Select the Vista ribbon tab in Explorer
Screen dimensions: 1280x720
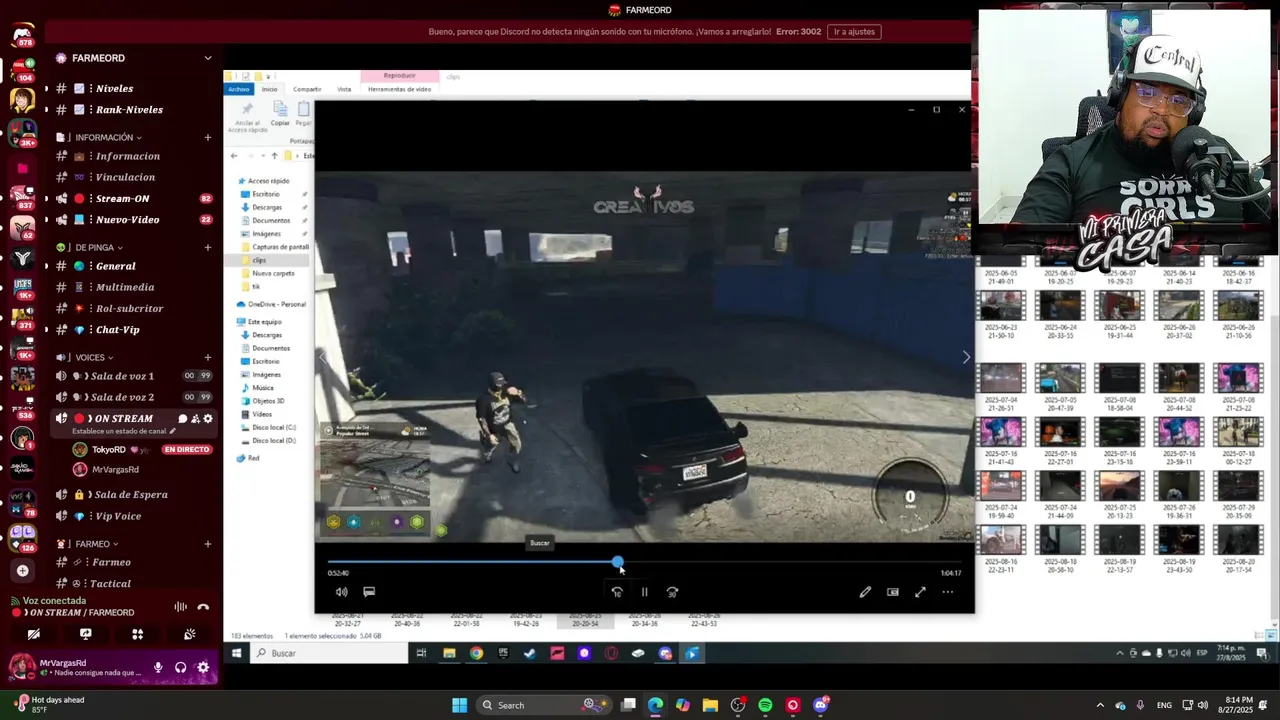(x=344, y=89)
